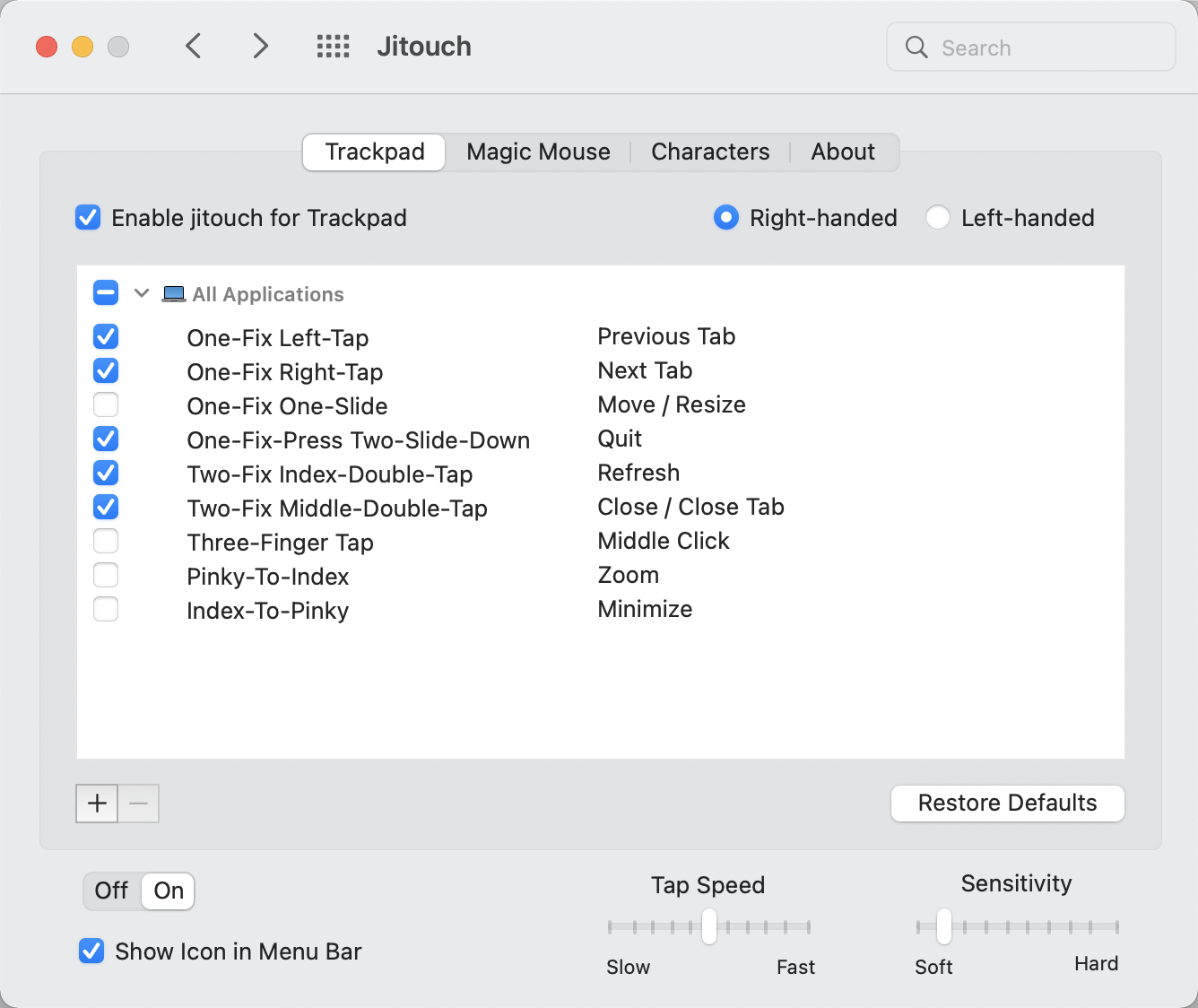Add a gesture with the plus button
1198x1008 pixels.
(97, 804)
